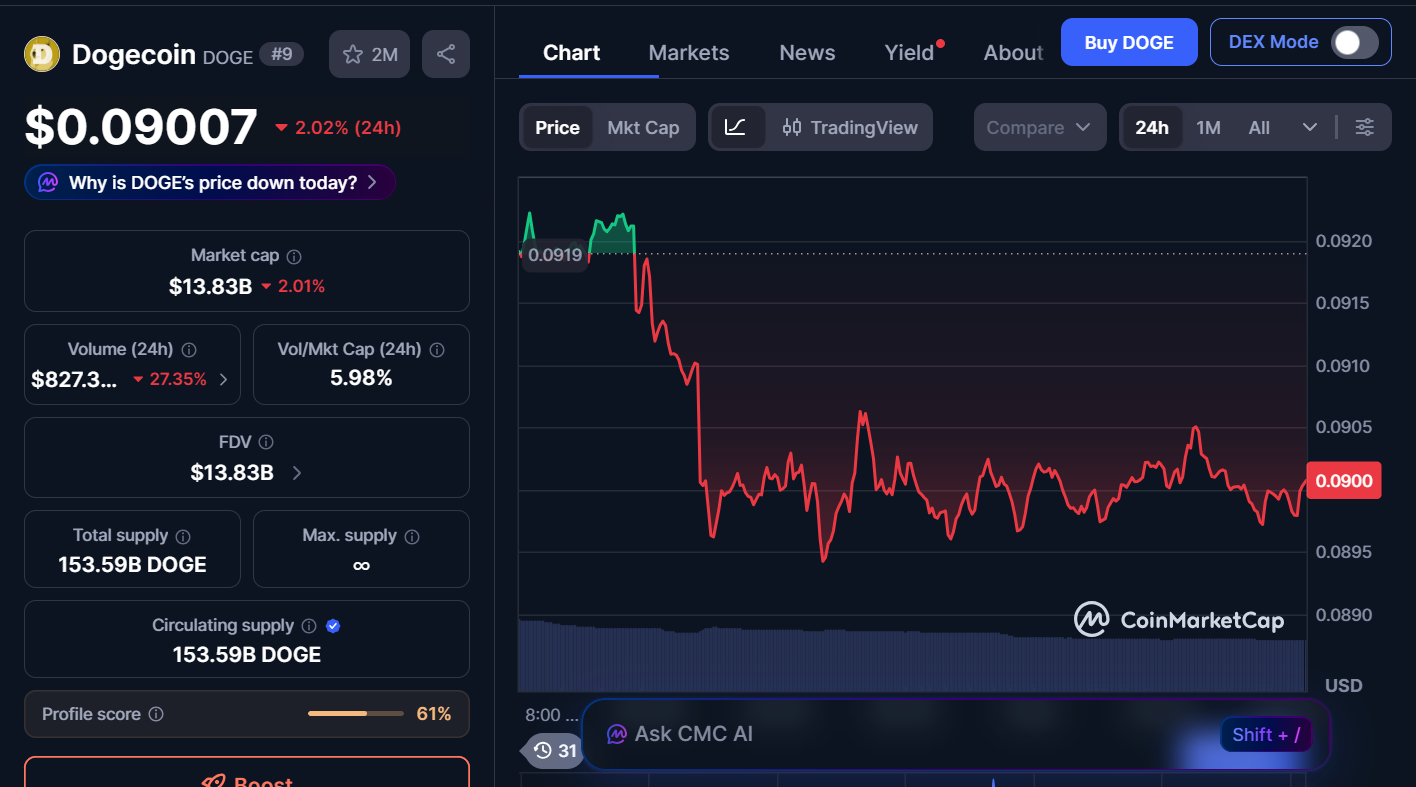
Task: Click the Buy DOGE button
Action: coord(1129,42)
